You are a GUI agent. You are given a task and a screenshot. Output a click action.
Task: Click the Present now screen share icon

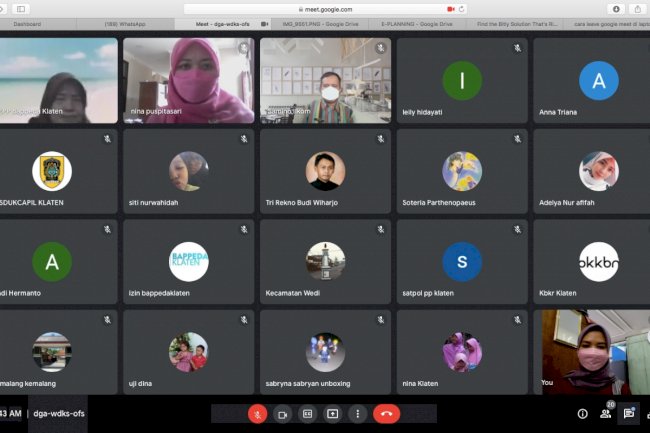click(332, 414)
